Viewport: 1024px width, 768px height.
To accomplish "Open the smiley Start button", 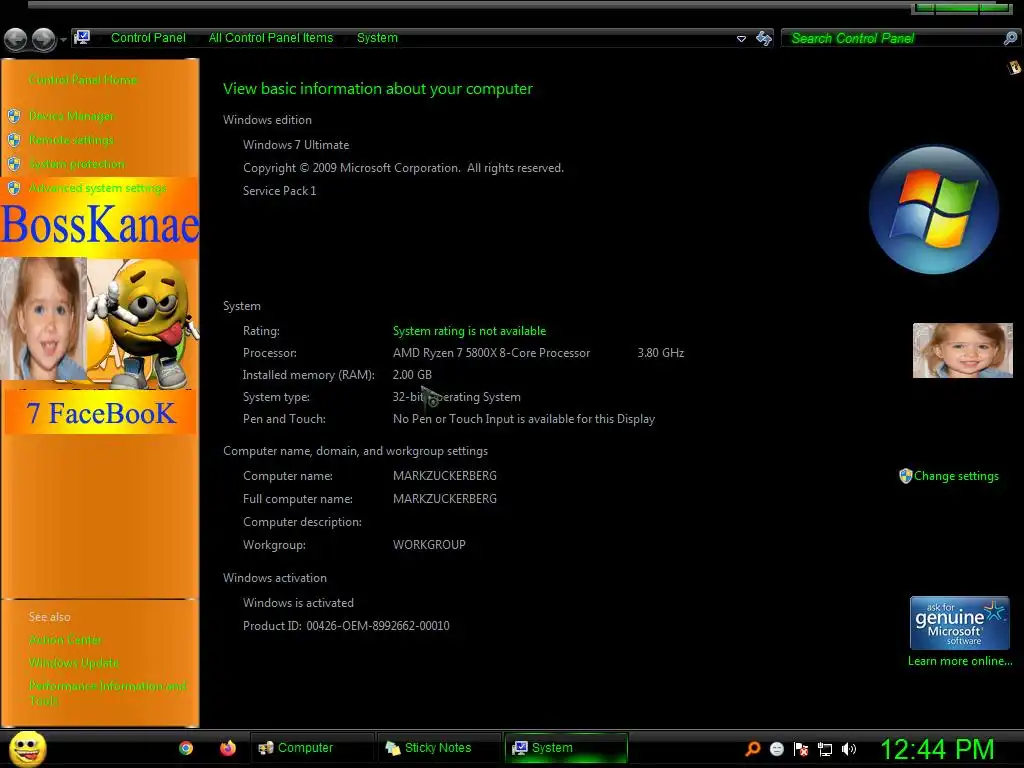I will [27, 748].
